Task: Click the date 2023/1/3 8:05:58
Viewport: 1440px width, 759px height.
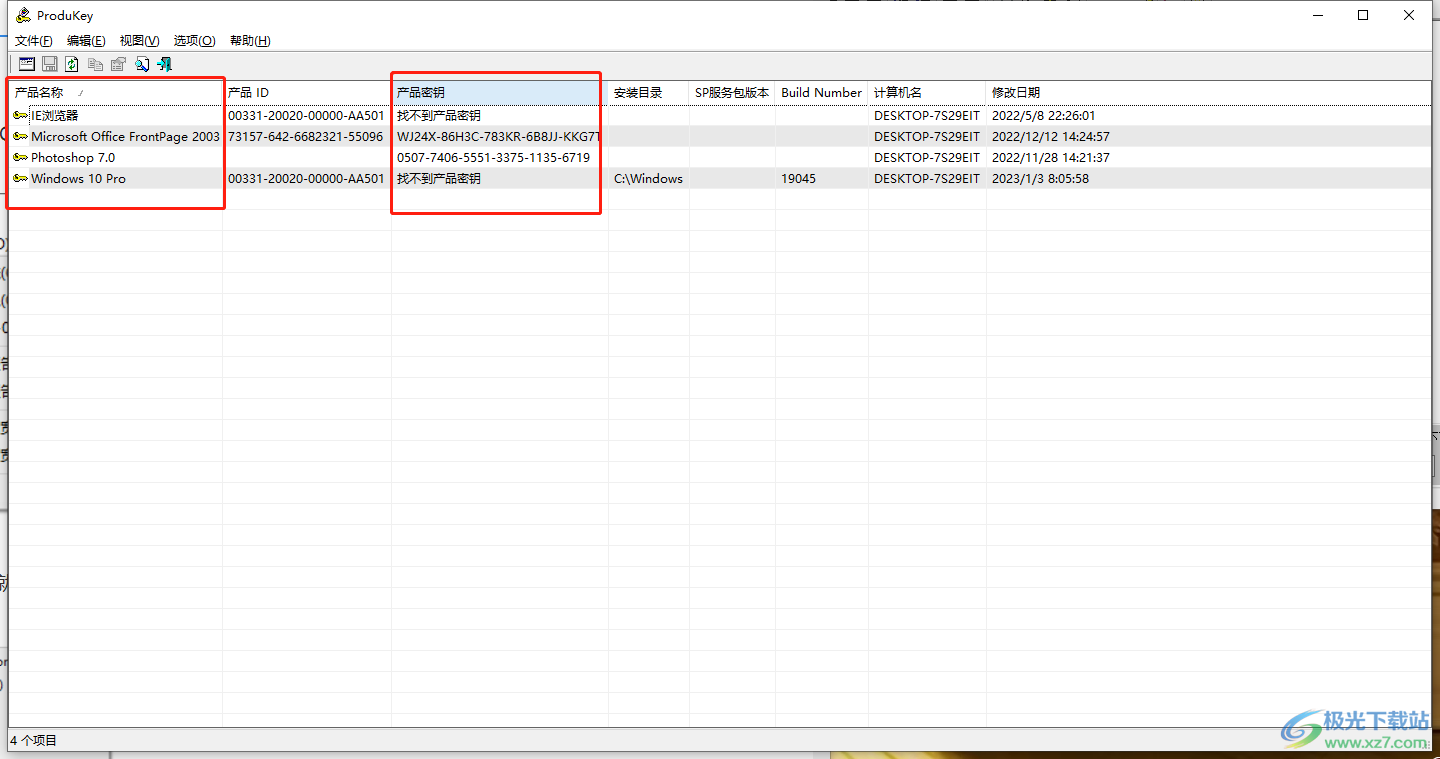Action: pyautogui.click(x=1040, y=178)
